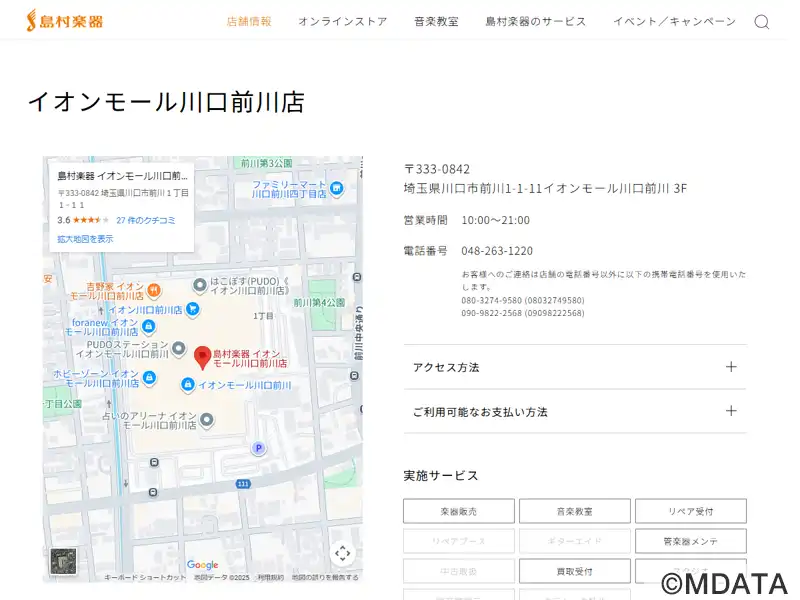This screenshot has width=800, height=600.
Task: Switch to satellite view thumbnail
Action: [64, 561]
